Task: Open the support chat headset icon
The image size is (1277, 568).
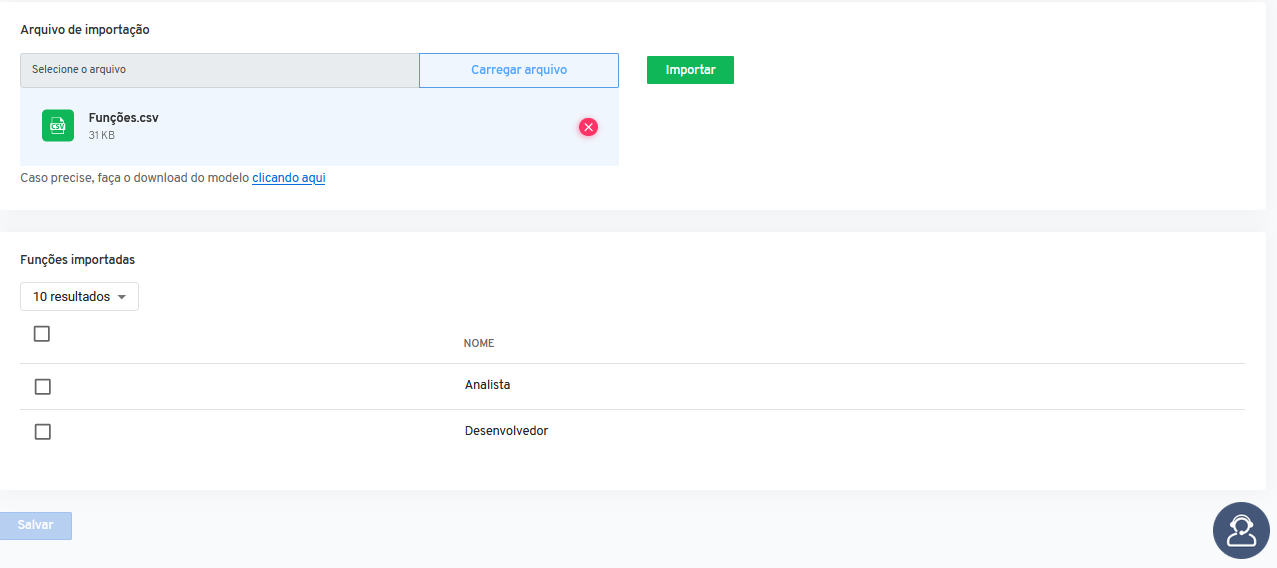Action: click(x=1241, y=530)
